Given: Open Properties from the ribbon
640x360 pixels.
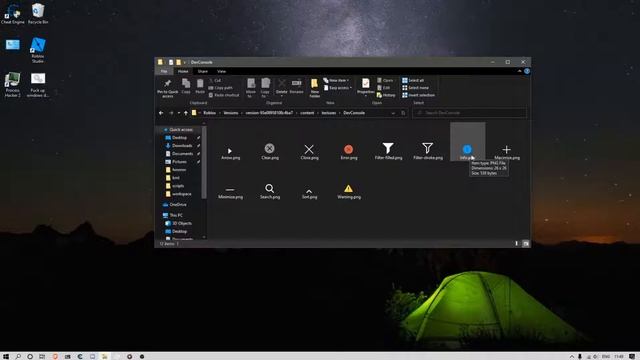Looking at the screenshot, I should pos(365,87).
